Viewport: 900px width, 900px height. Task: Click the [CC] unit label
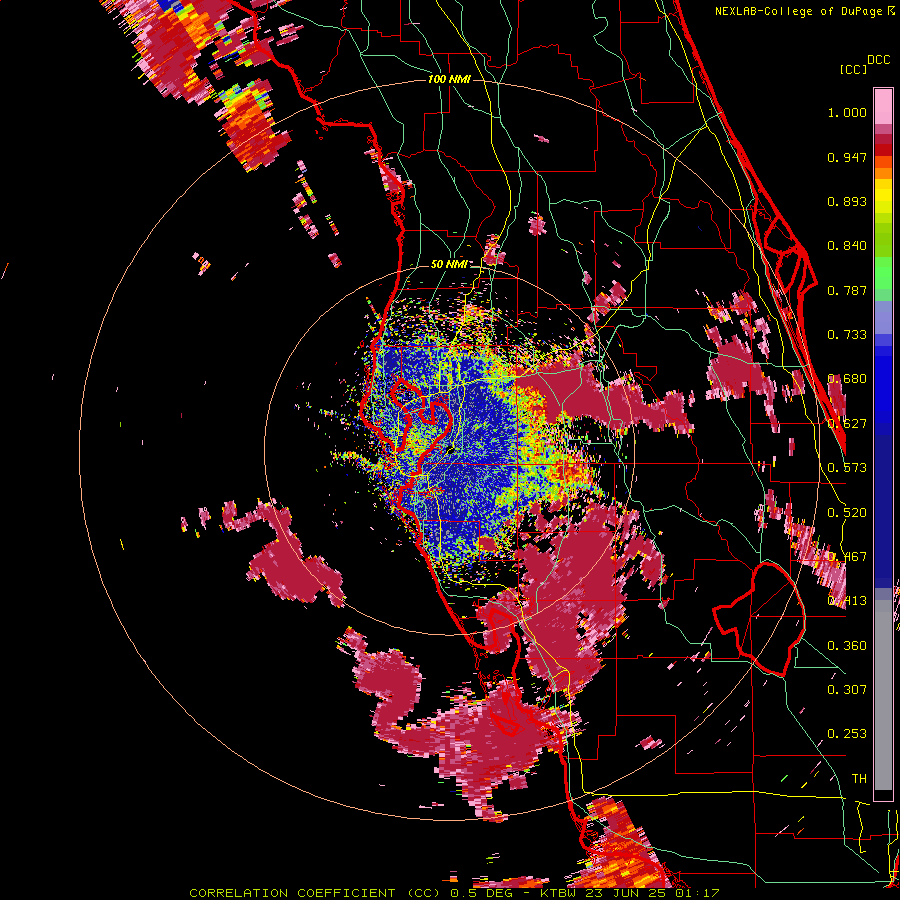(853, 69)
